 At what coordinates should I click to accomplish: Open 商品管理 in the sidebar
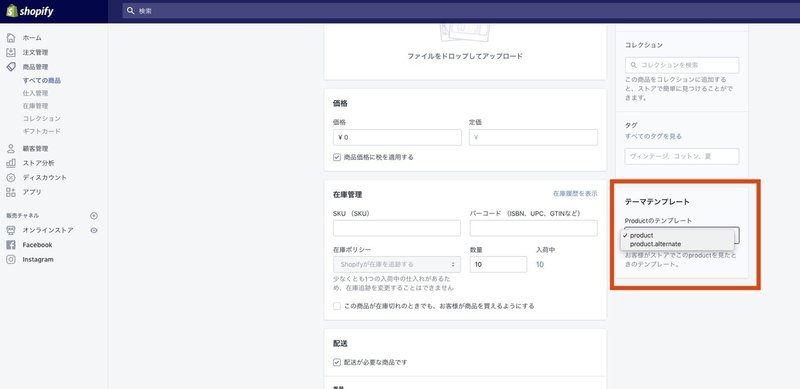[35, 67]
